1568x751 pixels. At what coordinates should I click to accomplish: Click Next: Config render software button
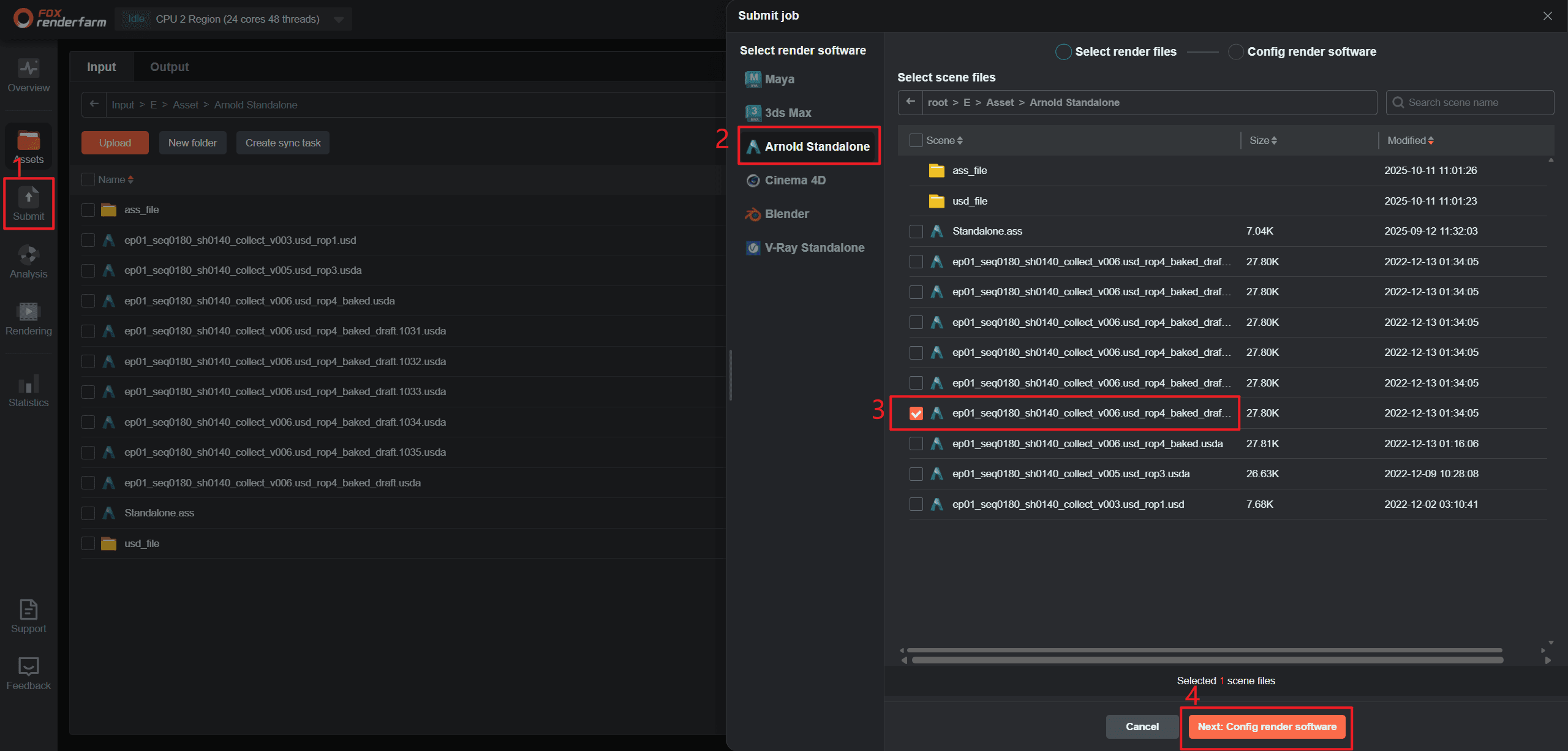pos(1267,726)
